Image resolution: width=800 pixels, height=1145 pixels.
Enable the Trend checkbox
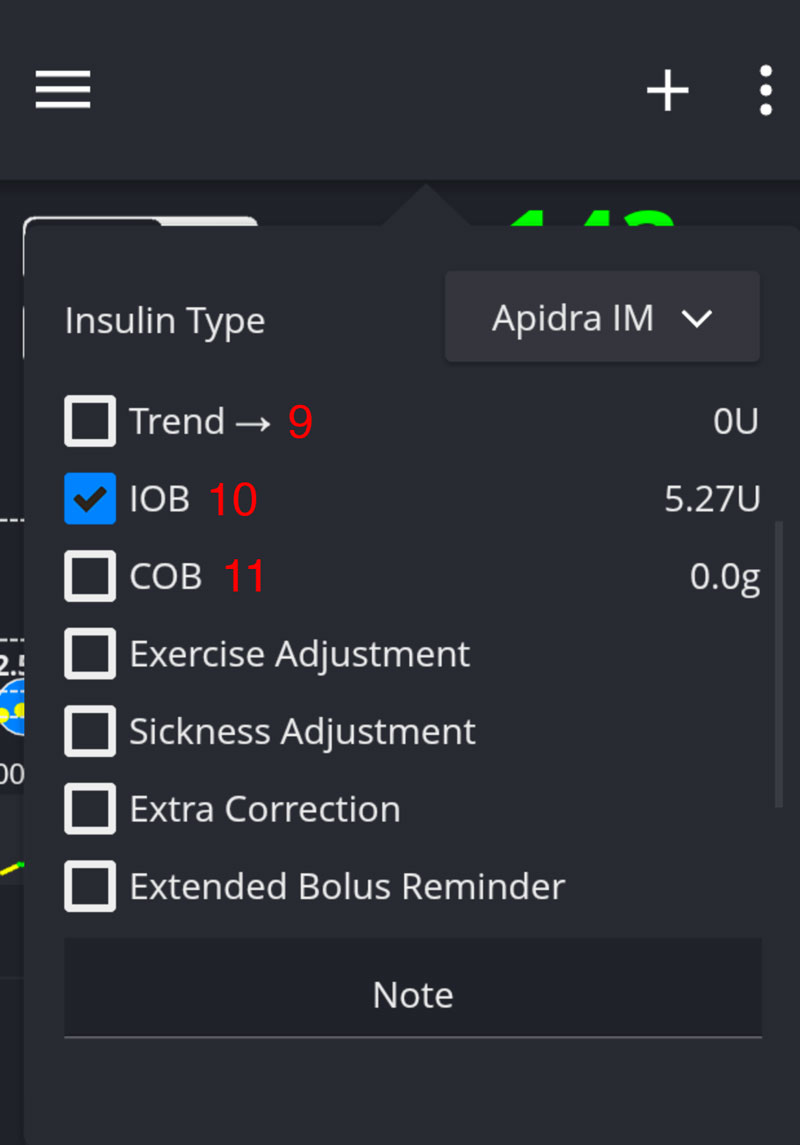pyautogui.click(x=90, y=421)
